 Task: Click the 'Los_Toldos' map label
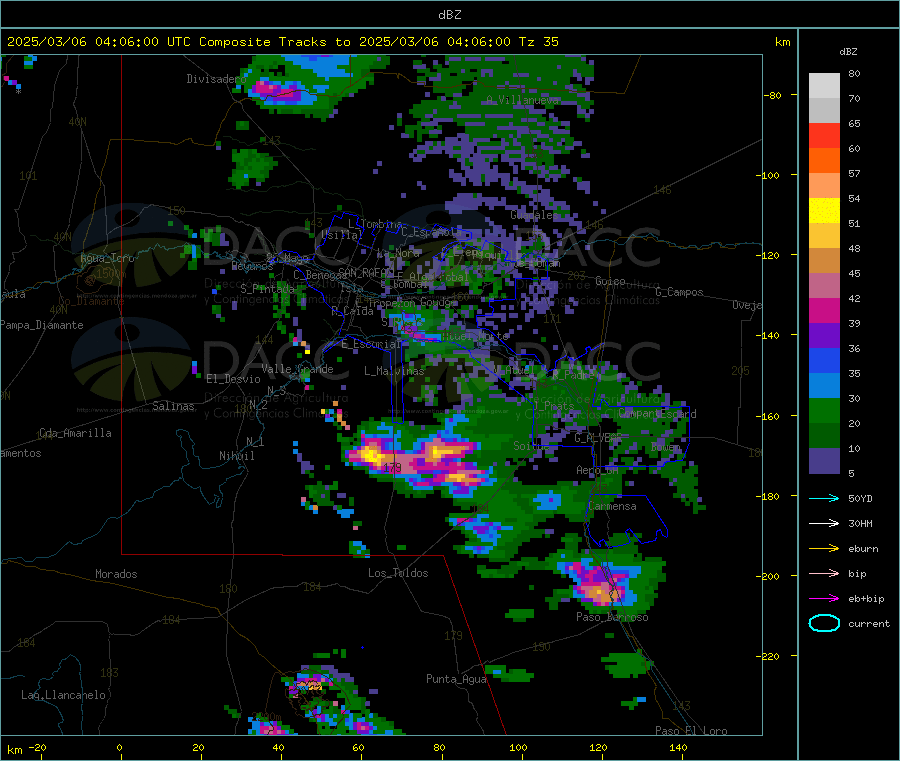pos(398,573)
